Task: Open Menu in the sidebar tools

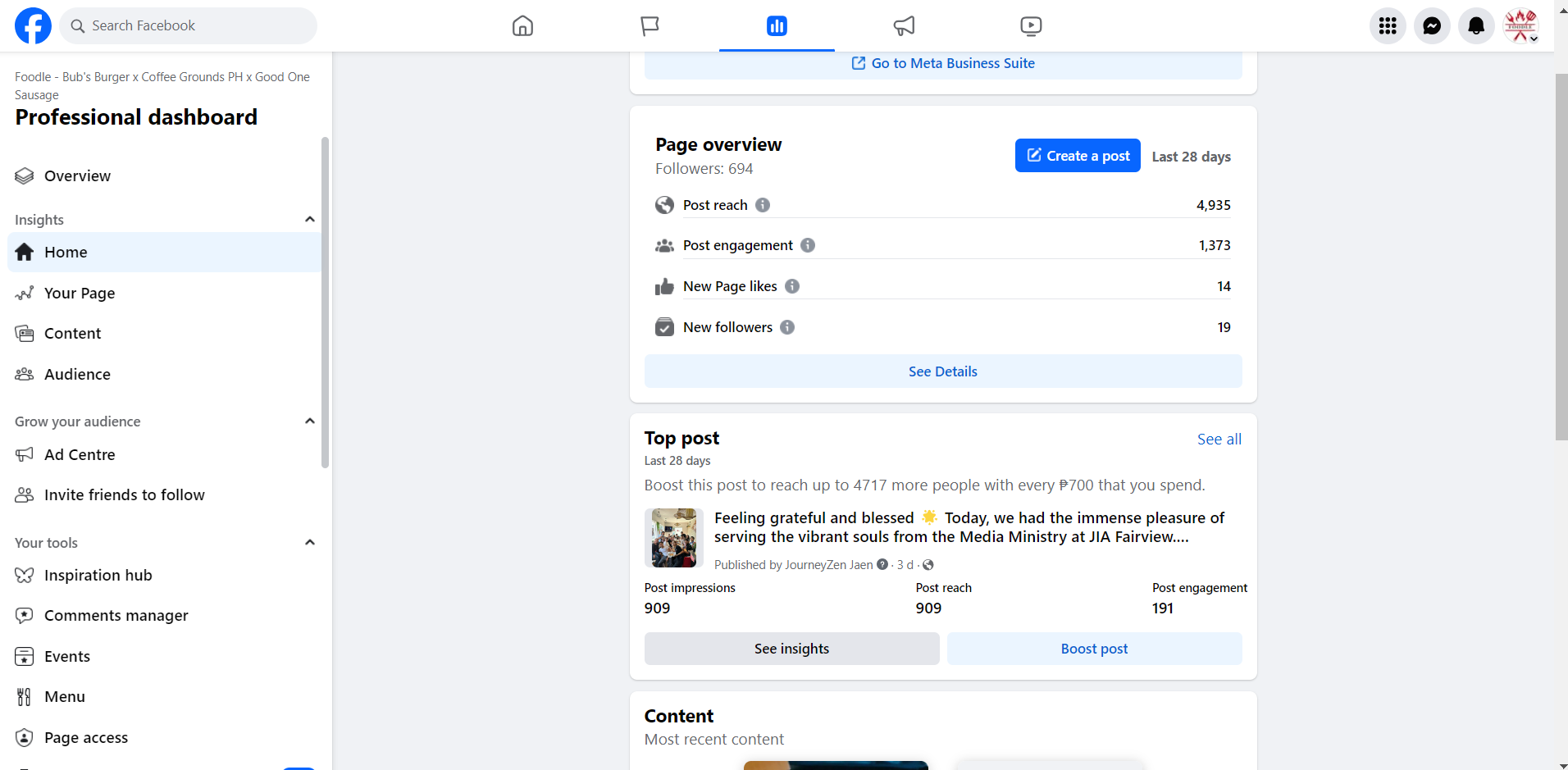Action: [x=164, y=696]
